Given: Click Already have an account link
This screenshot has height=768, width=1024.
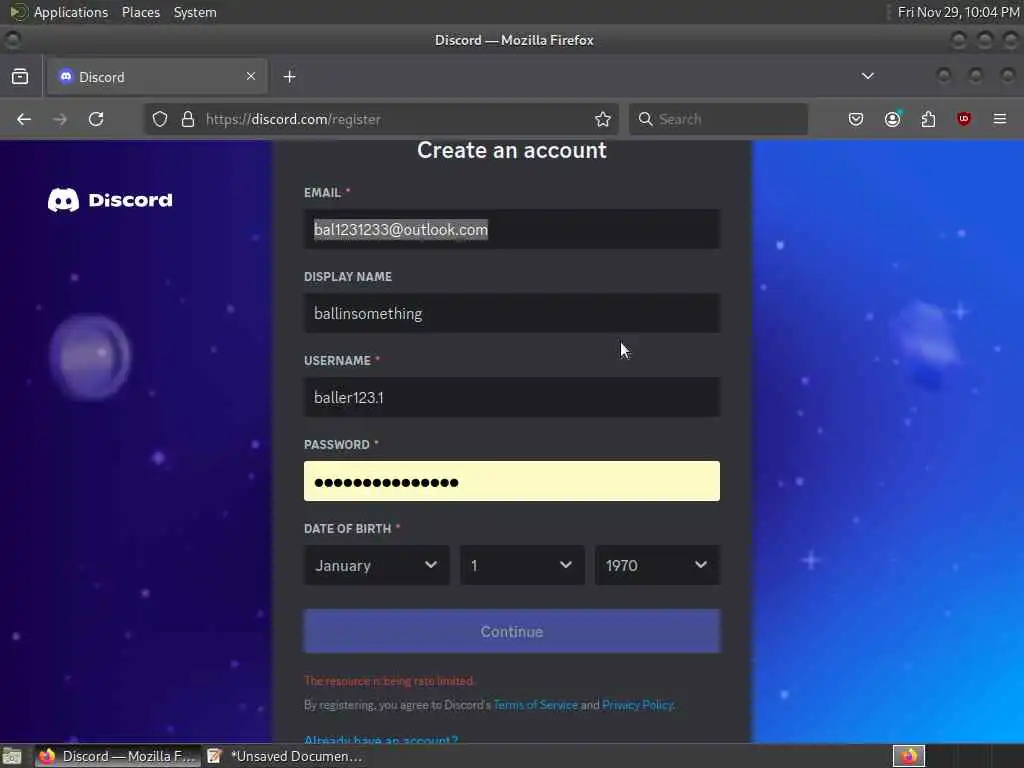Looking at the screenshot, I should [x=381, y=739].
